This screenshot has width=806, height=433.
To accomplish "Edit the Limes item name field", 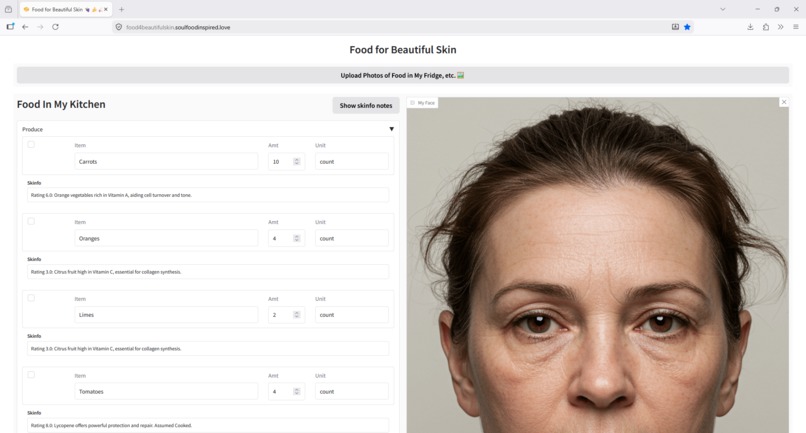I will pos(166,315).
